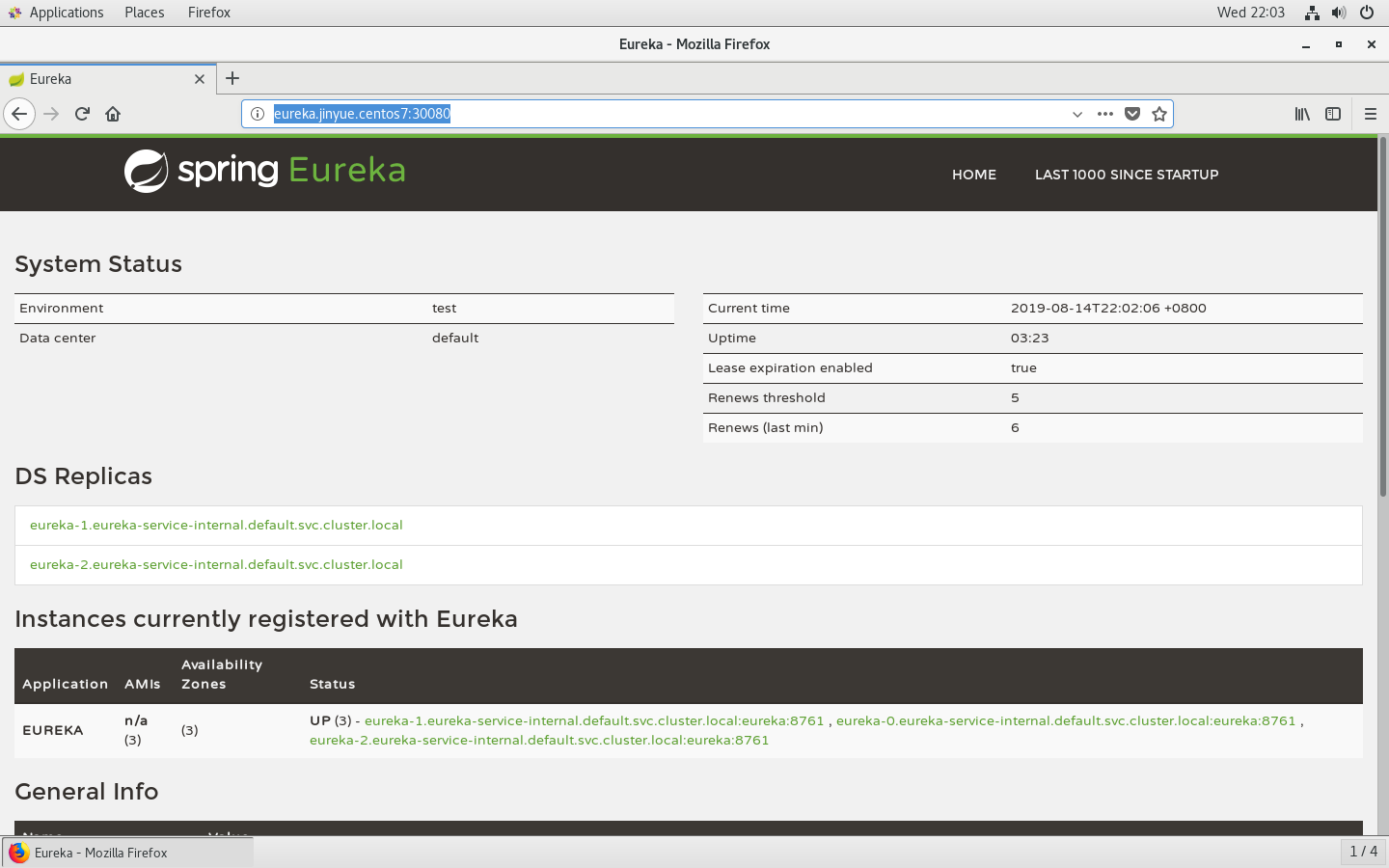
Task: Open eureka-2 DS replica link
Action: coord(216,565)
